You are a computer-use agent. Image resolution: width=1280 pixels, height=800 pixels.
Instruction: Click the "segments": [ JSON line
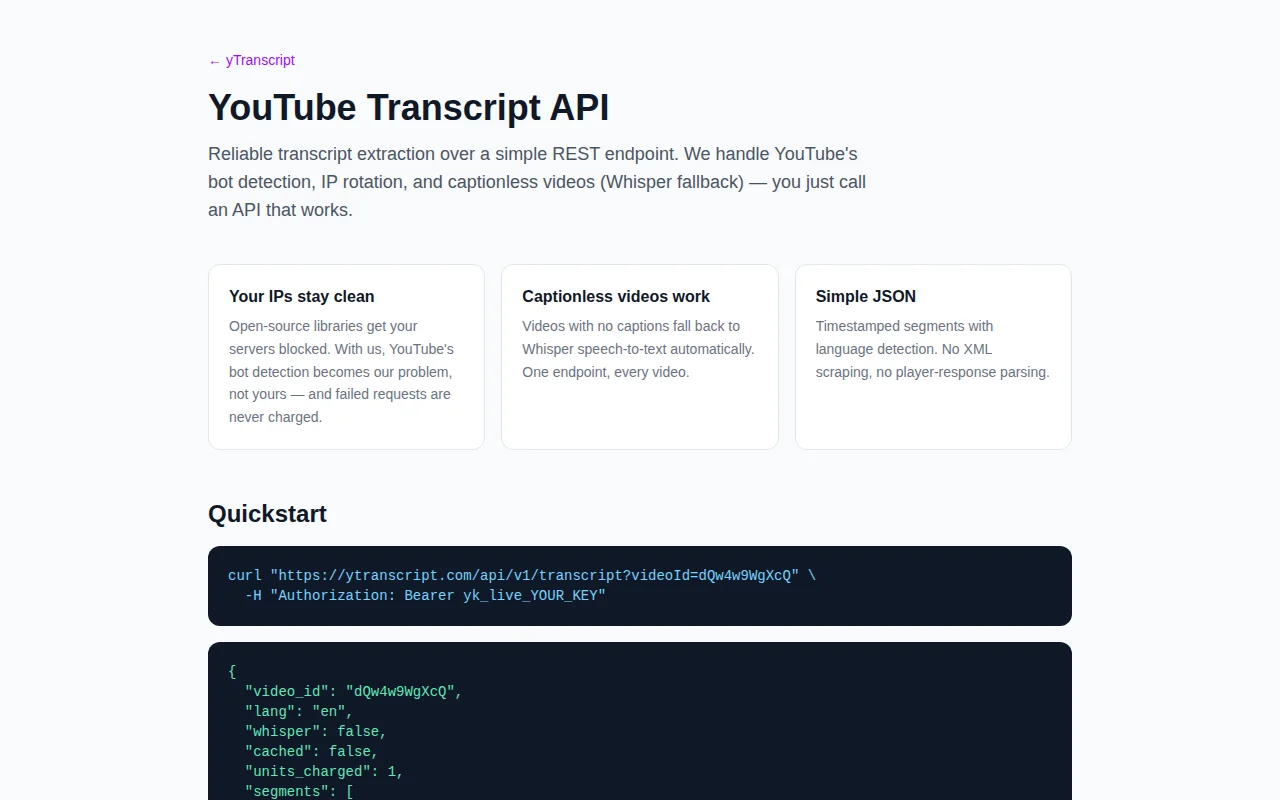[299, 791]
